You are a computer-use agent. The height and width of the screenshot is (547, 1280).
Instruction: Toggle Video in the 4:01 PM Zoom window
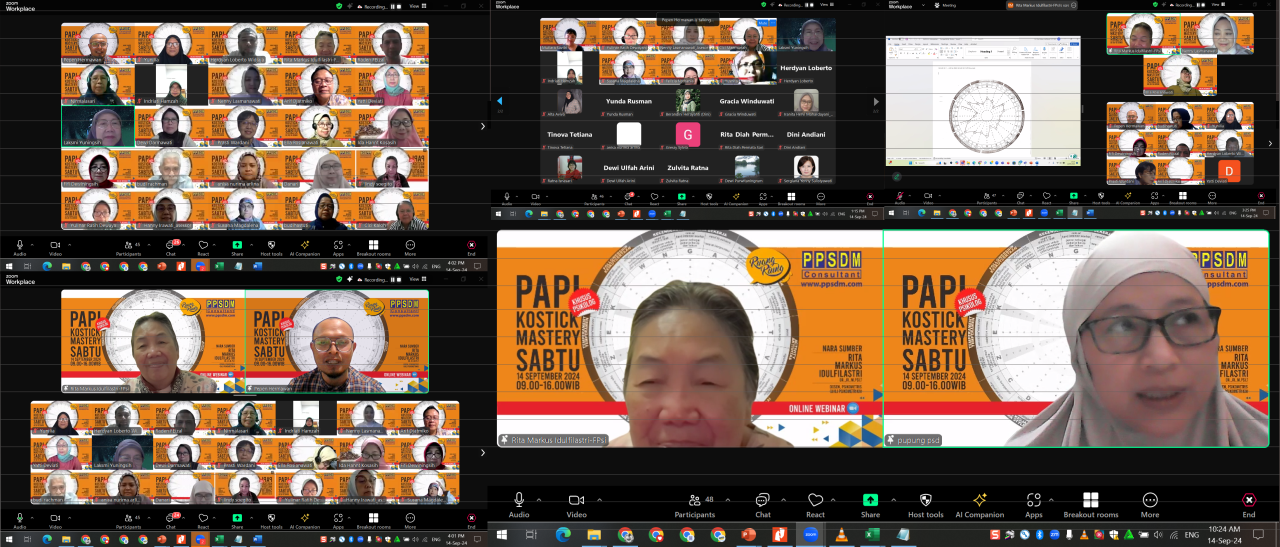(56, 521)
